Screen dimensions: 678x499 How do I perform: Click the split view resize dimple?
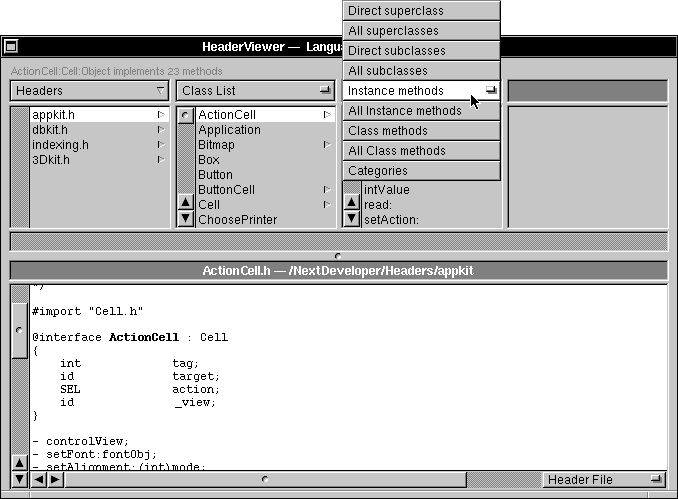[338, 256]
